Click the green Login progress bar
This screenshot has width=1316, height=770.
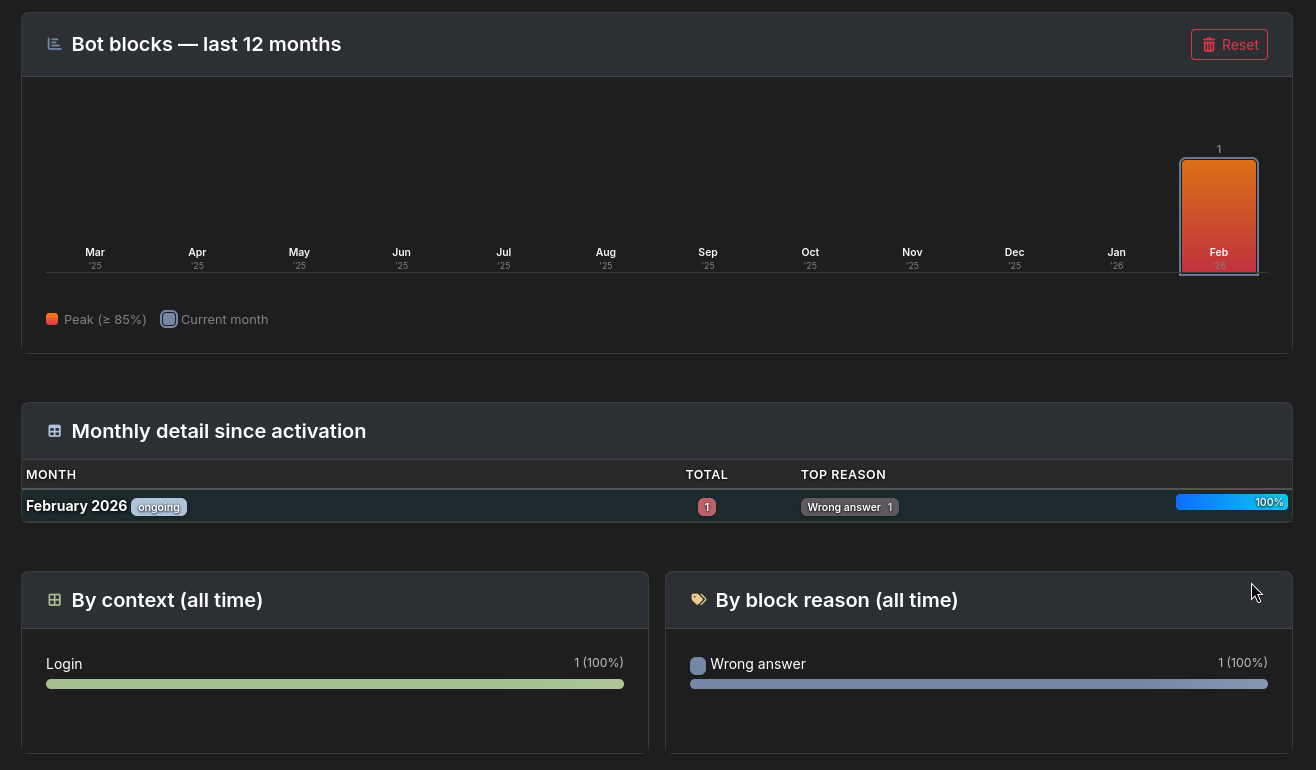tap(335, 684)
